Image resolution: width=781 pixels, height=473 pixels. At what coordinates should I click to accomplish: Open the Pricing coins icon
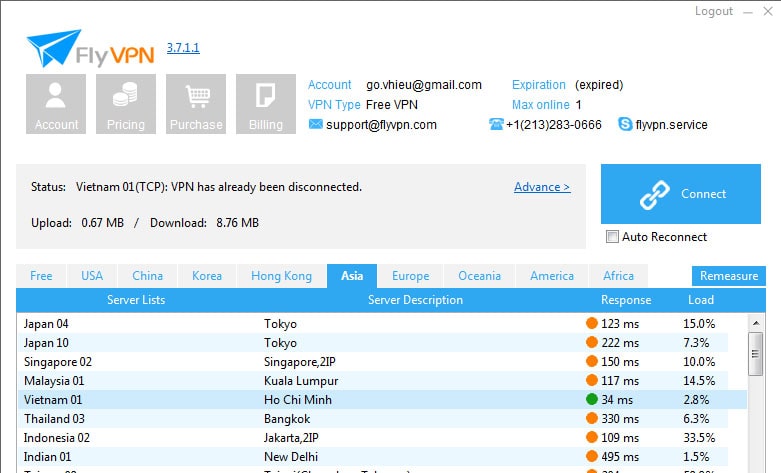tap(126, 104)
